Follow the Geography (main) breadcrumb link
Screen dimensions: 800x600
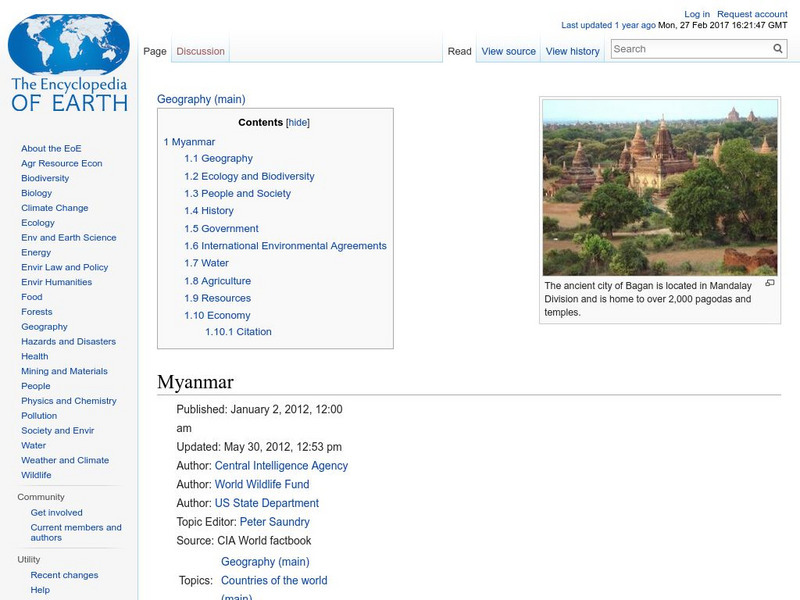click(200, 99)
